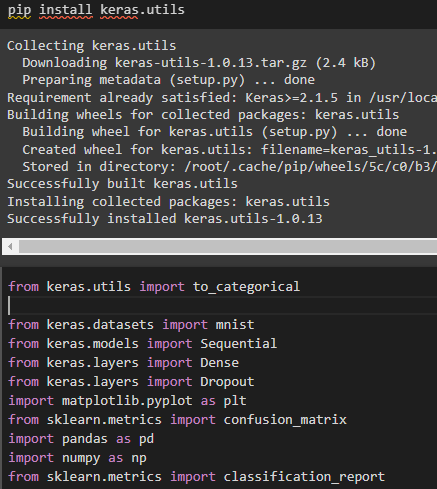Click the 'pip install keras.utils' command line
437x489 pixels.
click(x=96, y=10)
